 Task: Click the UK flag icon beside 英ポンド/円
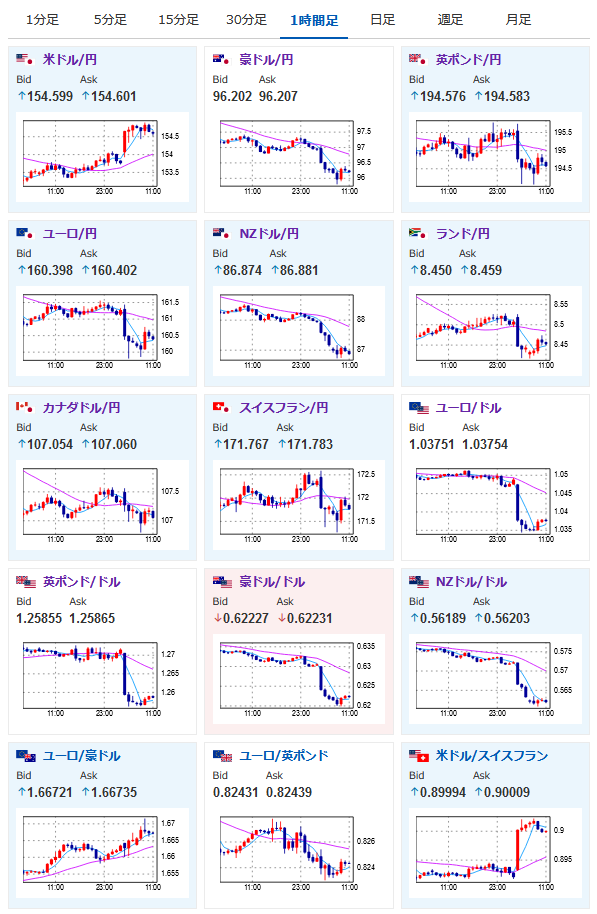(x=418, y=59)
